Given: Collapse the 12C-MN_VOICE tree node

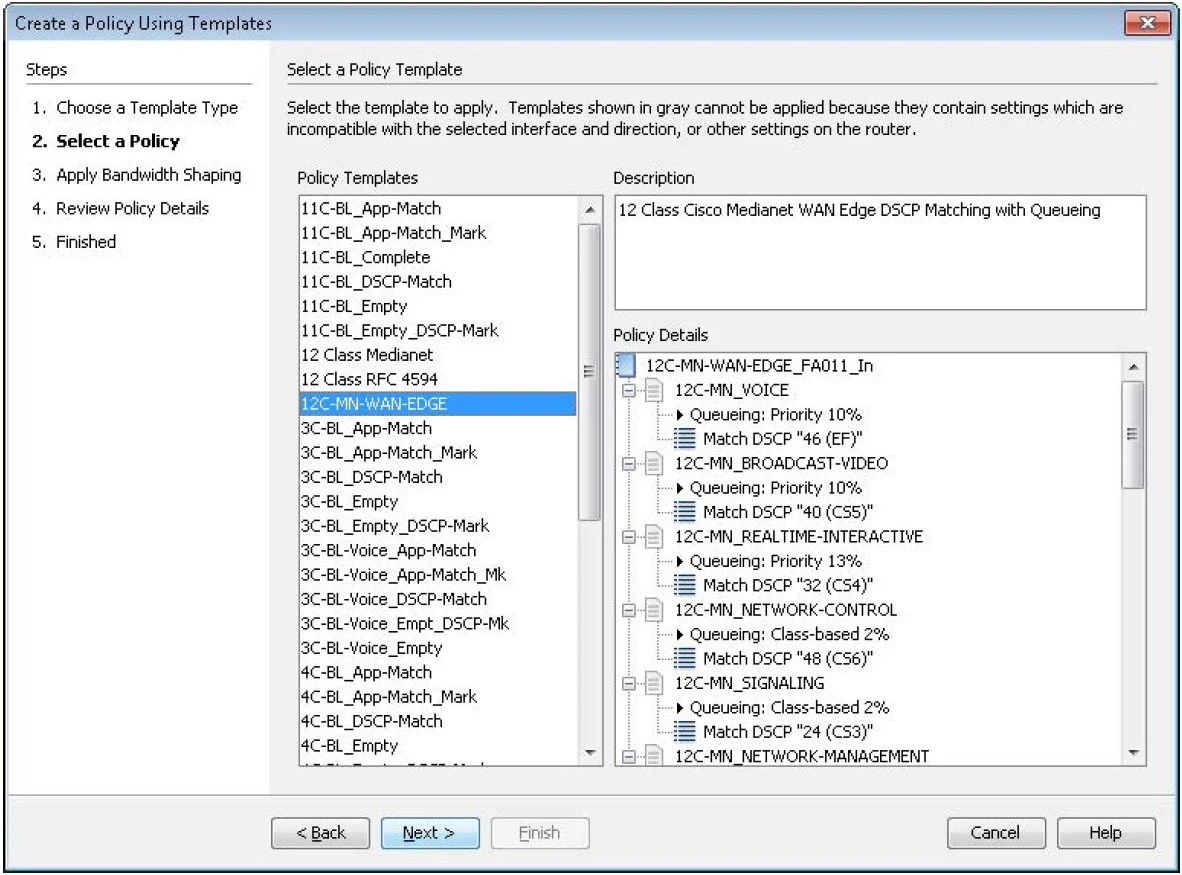Looking at the screenshot, I should click(x=628, y=390).
